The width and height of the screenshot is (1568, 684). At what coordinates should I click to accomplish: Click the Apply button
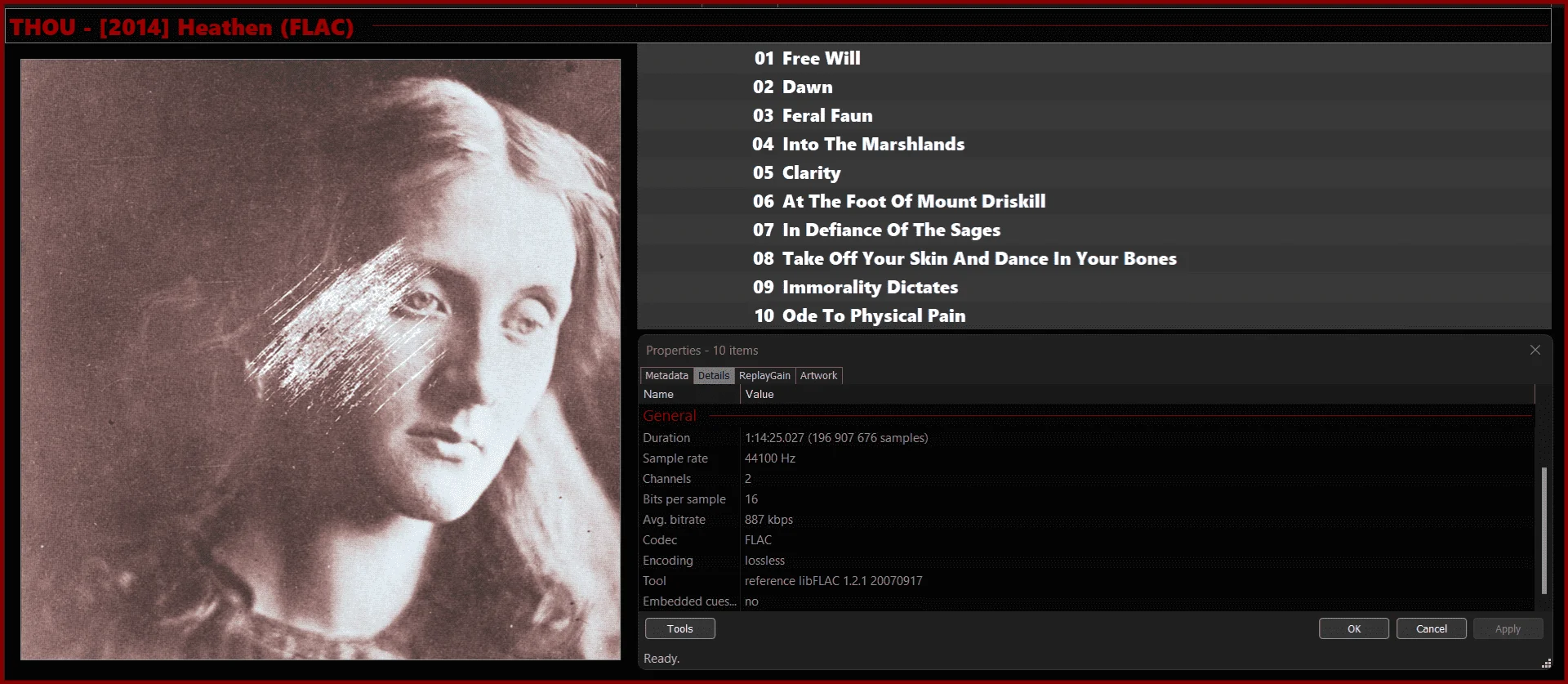(1508, 628)
